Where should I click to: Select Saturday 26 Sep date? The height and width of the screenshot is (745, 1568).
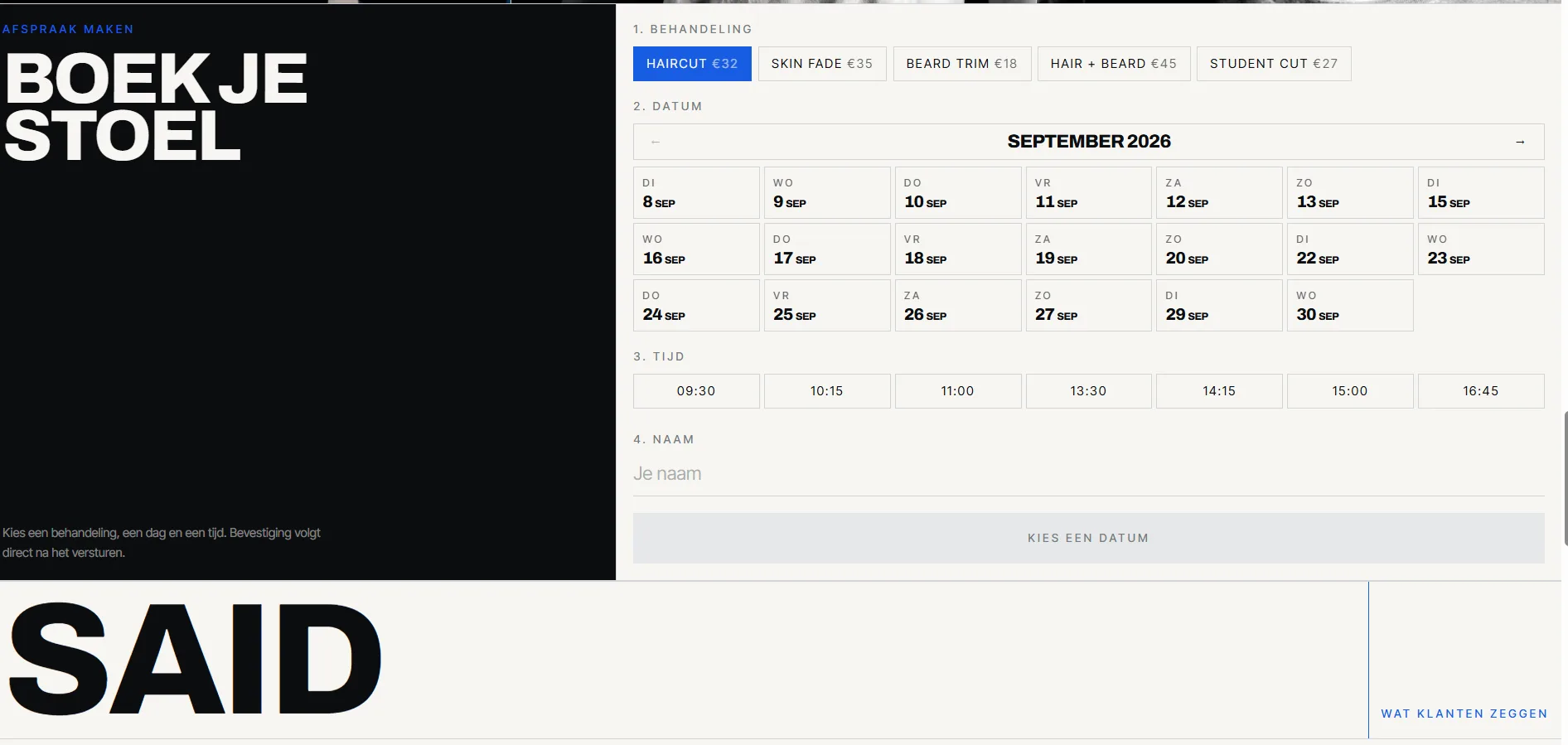(958, 306)
